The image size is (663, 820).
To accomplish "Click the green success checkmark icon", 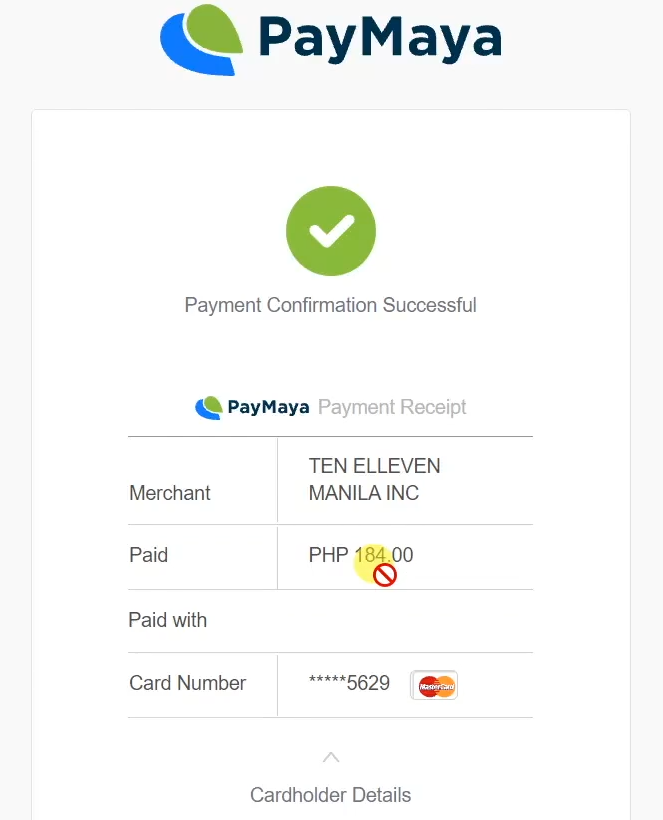I will tap(331, 231).
